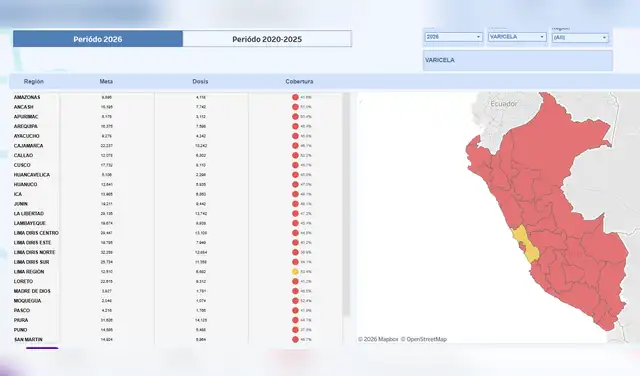Click the red coverage dot for JUNIN
Screen dimensions: 640x376
tap(295, 204)
